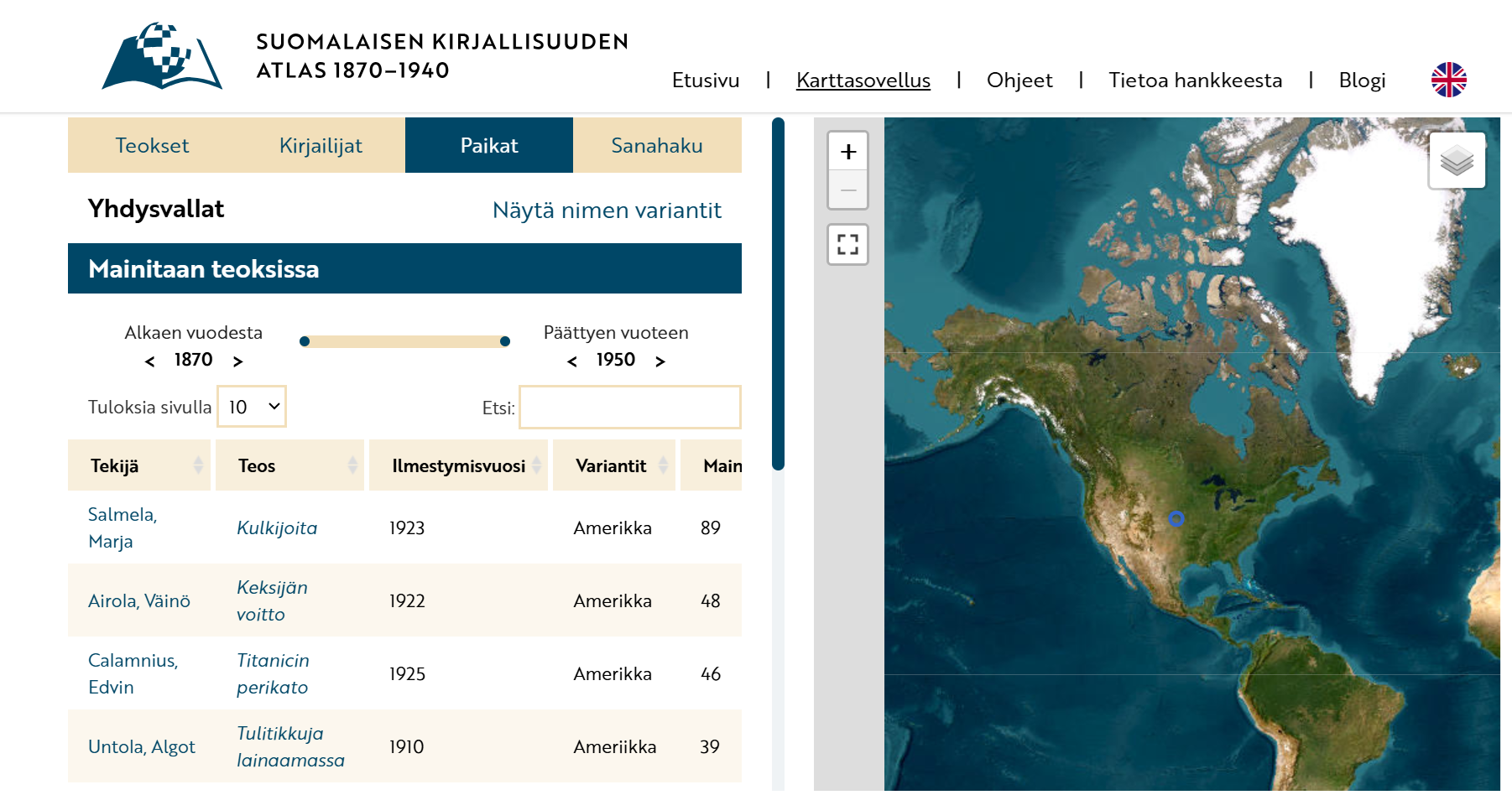Screen dimensions: 1512x795
Task: Focus the Etsi search field
Action: point(629,408)
